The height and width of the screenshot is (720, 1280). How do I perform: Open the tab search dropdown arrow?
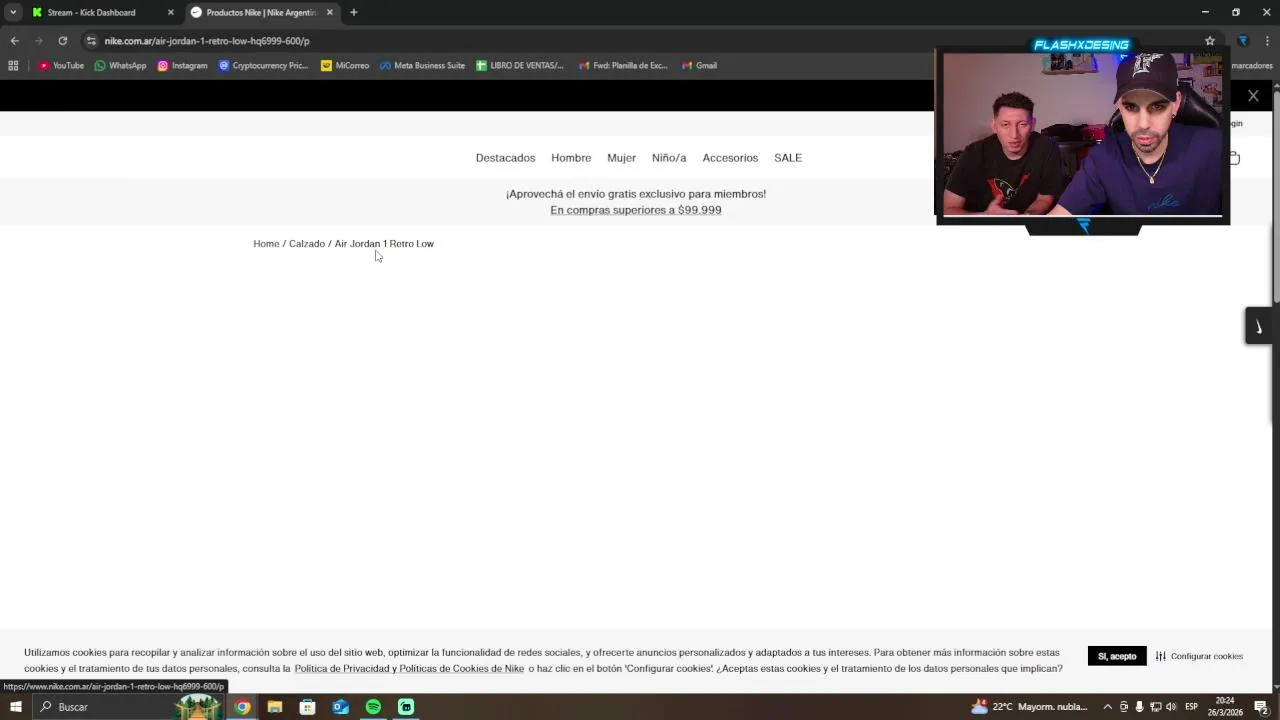[x=13, y=13]
